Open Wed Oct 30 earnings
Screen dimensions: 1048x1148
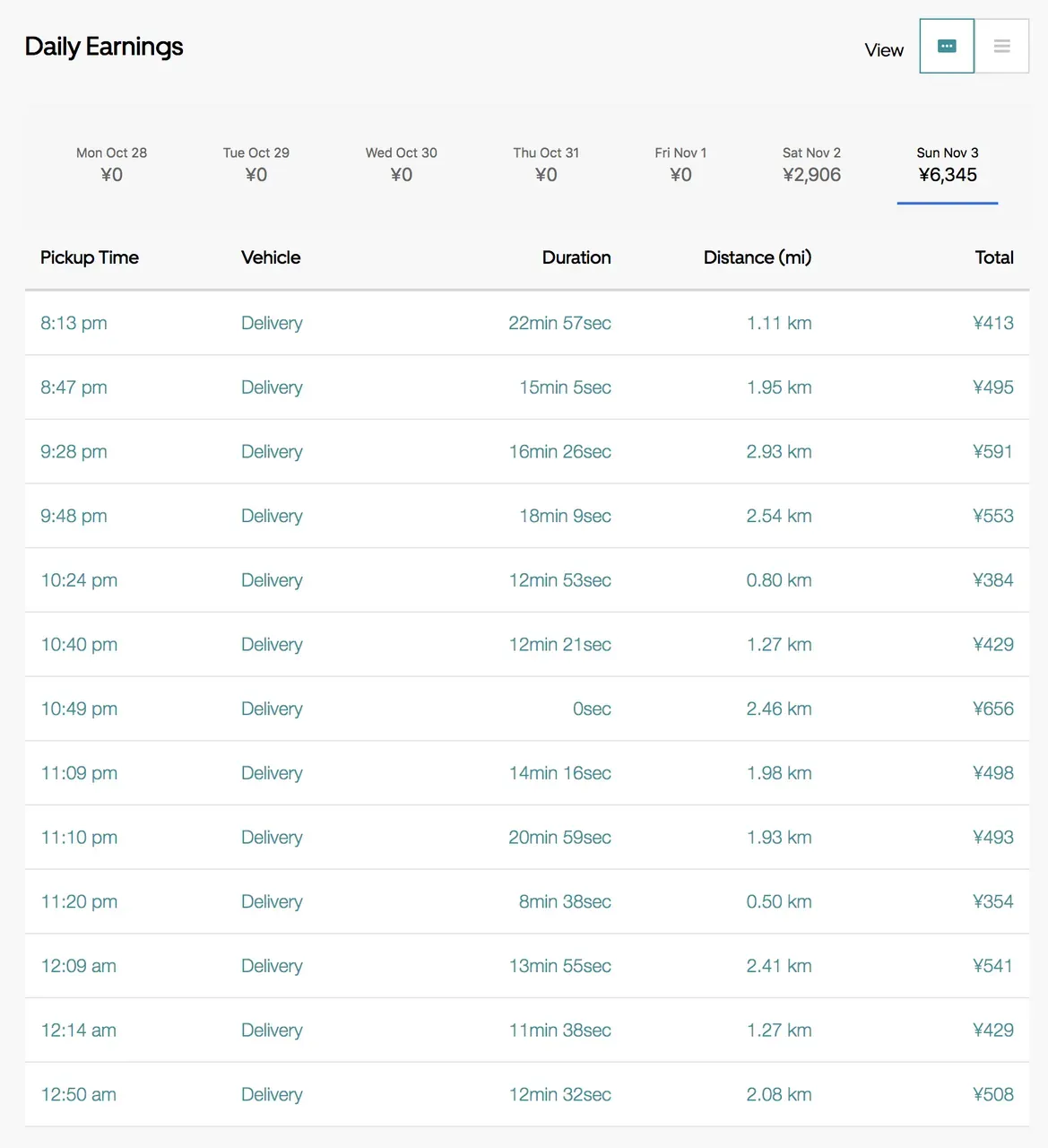[401, 164]
